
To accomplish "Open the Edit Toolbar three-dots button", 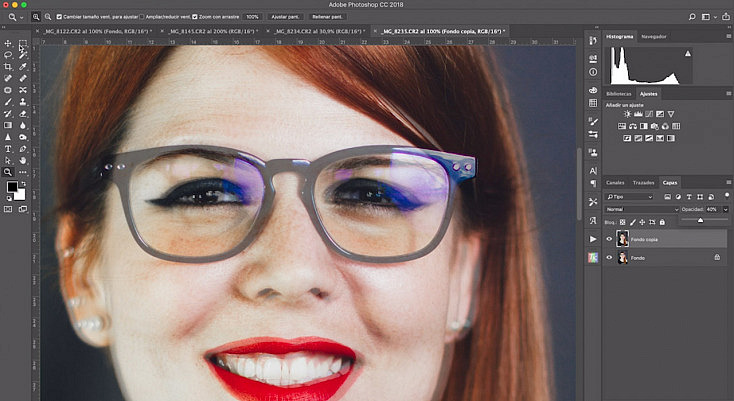I will click(22, 172).
